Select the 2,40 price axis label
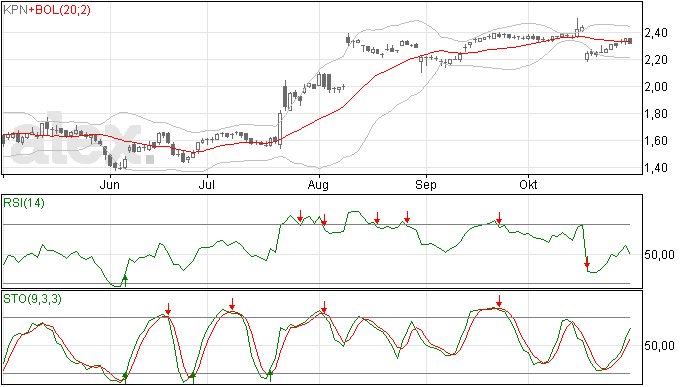The image size is (690, 387). [656, 33]
